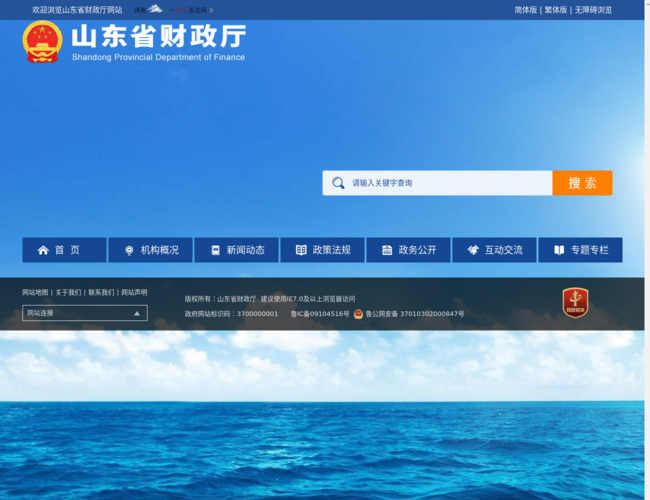The height and width of the screenshot is (500, 650).
Task: Open the 互动交流 menu item
Action: click(495, 250)
